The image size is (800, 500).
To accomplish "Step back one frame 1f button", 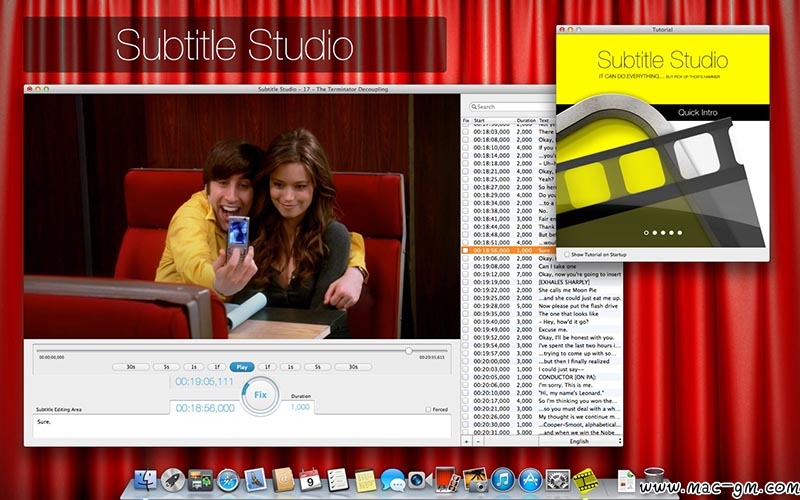I will pyautogui.click(x=216, y=367).
